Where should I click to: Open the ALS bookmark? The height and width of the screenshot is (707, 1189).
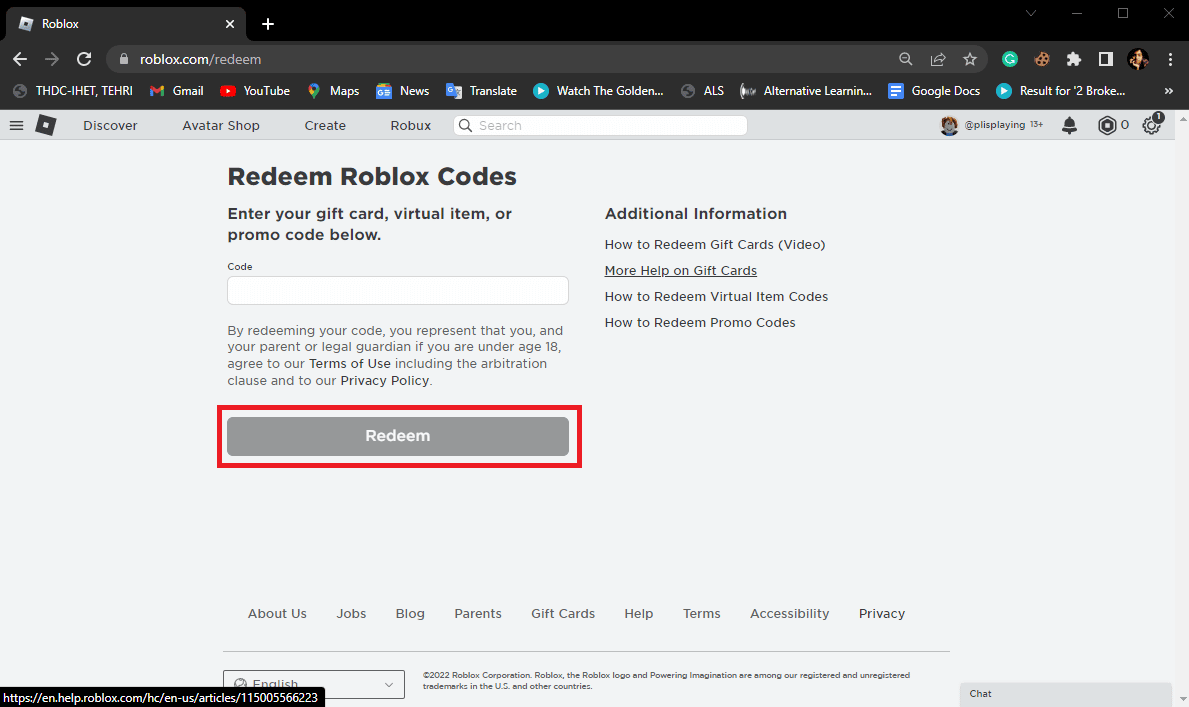coord(702,91)
